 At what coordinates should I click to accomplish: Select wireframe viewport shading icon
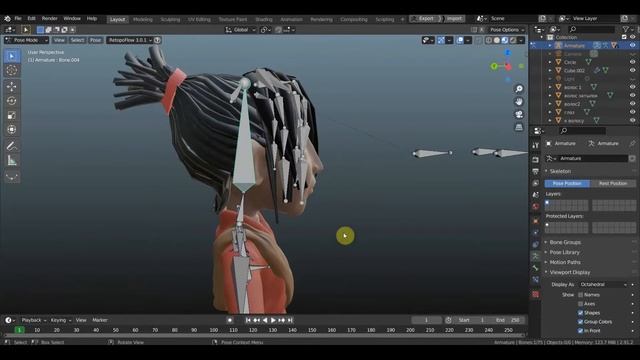point(489,40)
